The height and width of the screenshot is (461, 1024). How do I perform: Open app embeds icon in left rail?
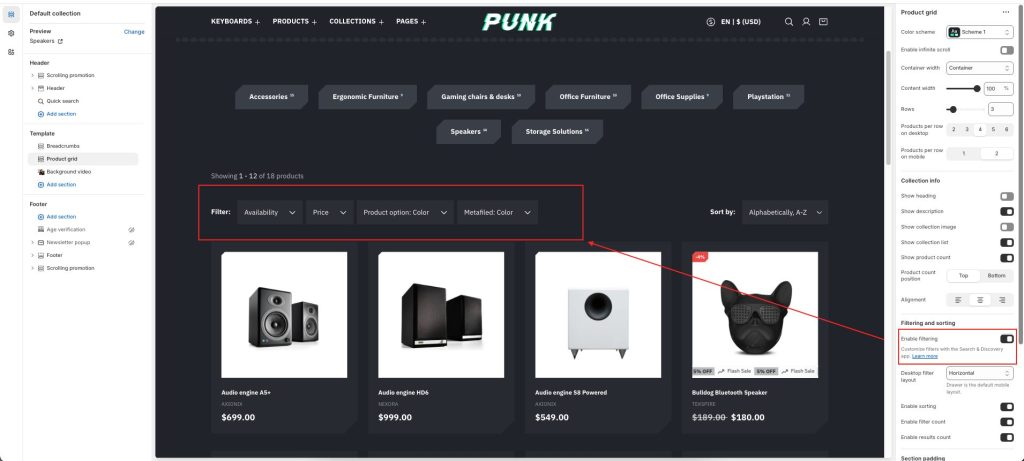click(11, 52)
